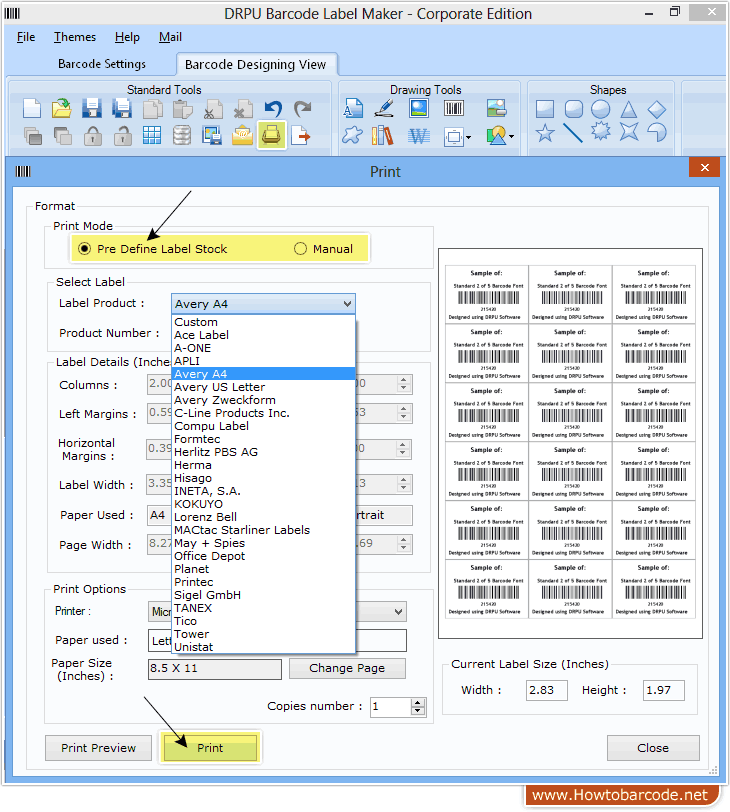Click the Close button in Print dialog
This screenshot has height=812, width=730.
click(652, 748)
